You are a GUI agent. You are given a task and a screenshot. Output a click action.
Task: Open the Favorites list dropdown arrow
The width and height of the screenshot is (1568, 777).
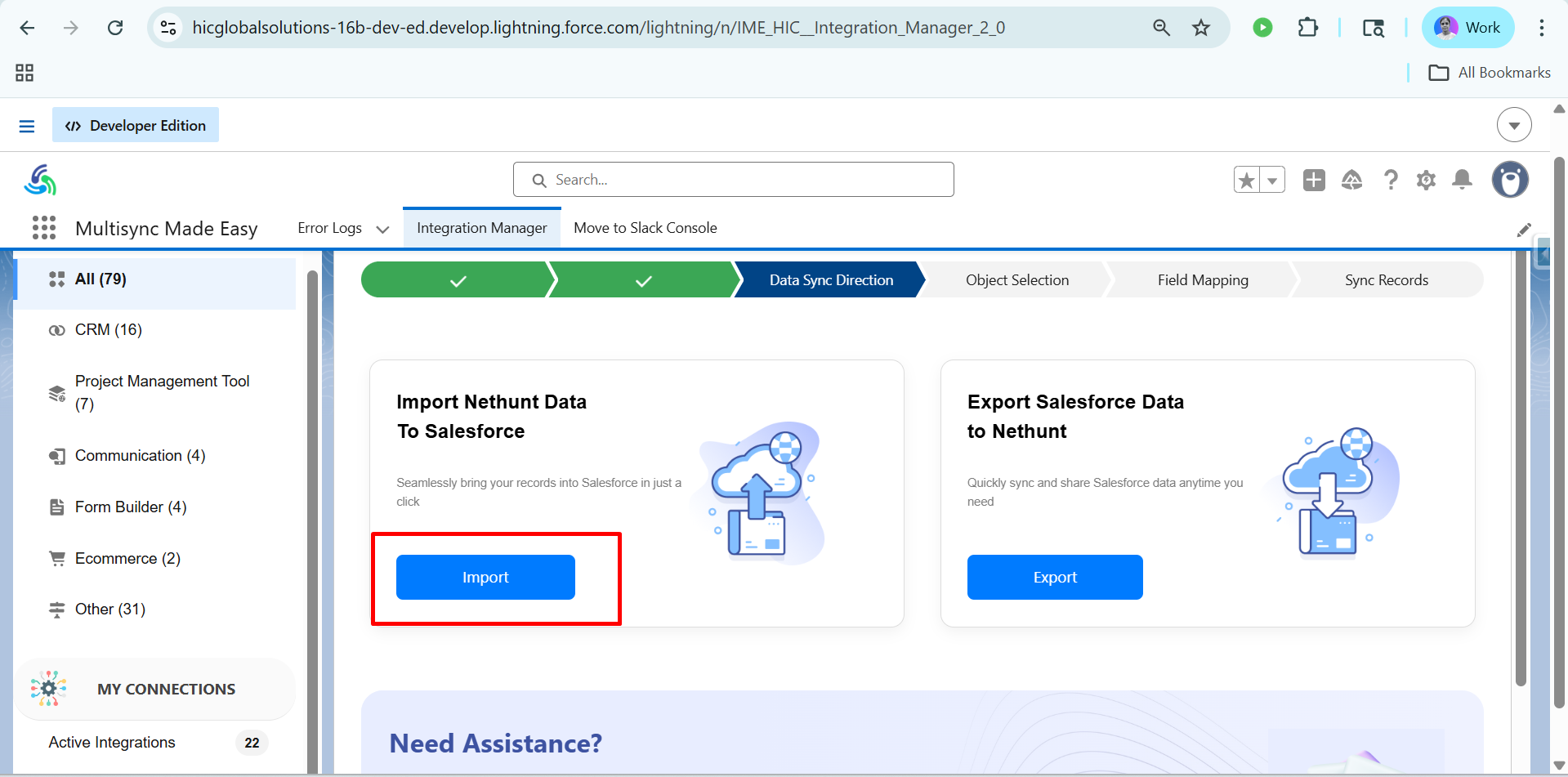1272,180
